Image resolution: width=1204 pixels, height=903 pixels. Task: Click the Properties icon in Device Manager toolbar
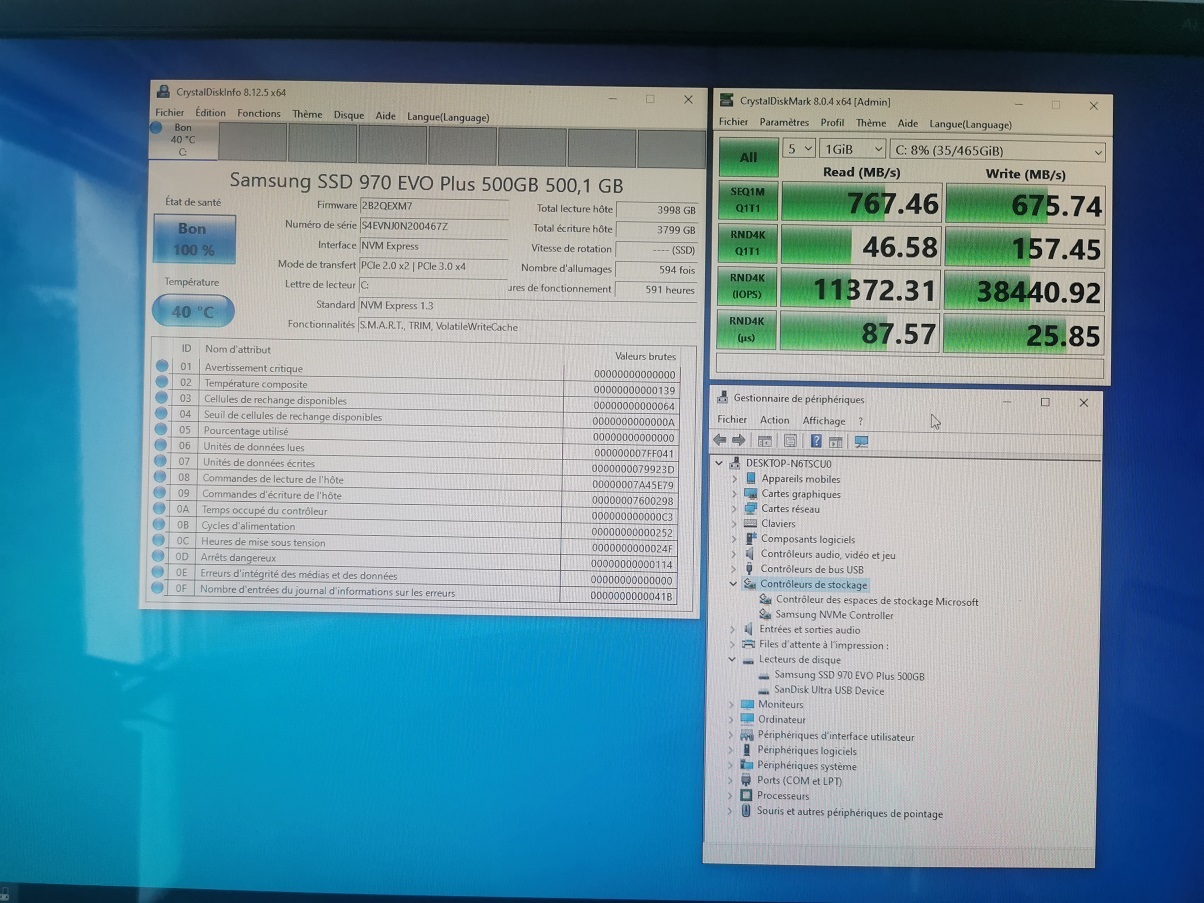pos(790,441)
